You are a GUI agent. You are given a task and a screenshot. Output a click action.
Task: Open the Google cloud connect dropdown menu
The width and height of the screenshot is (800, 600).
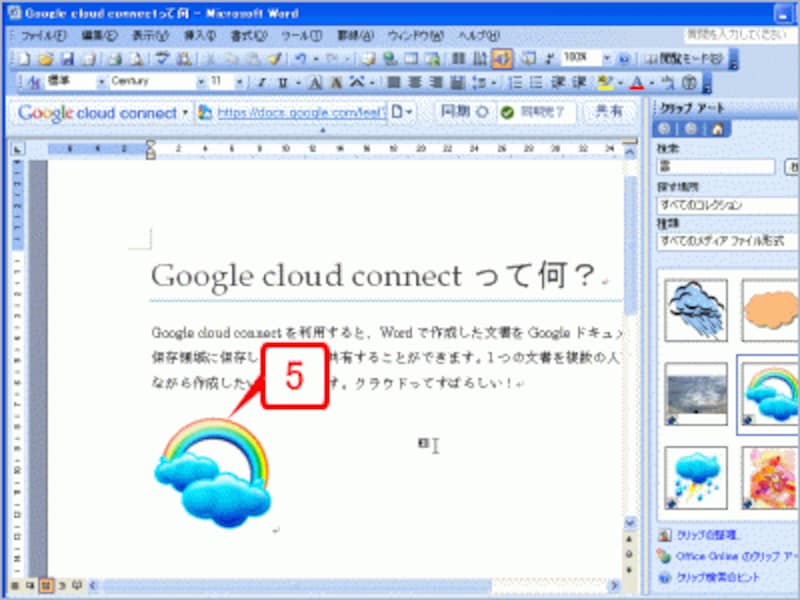(185, 112)
